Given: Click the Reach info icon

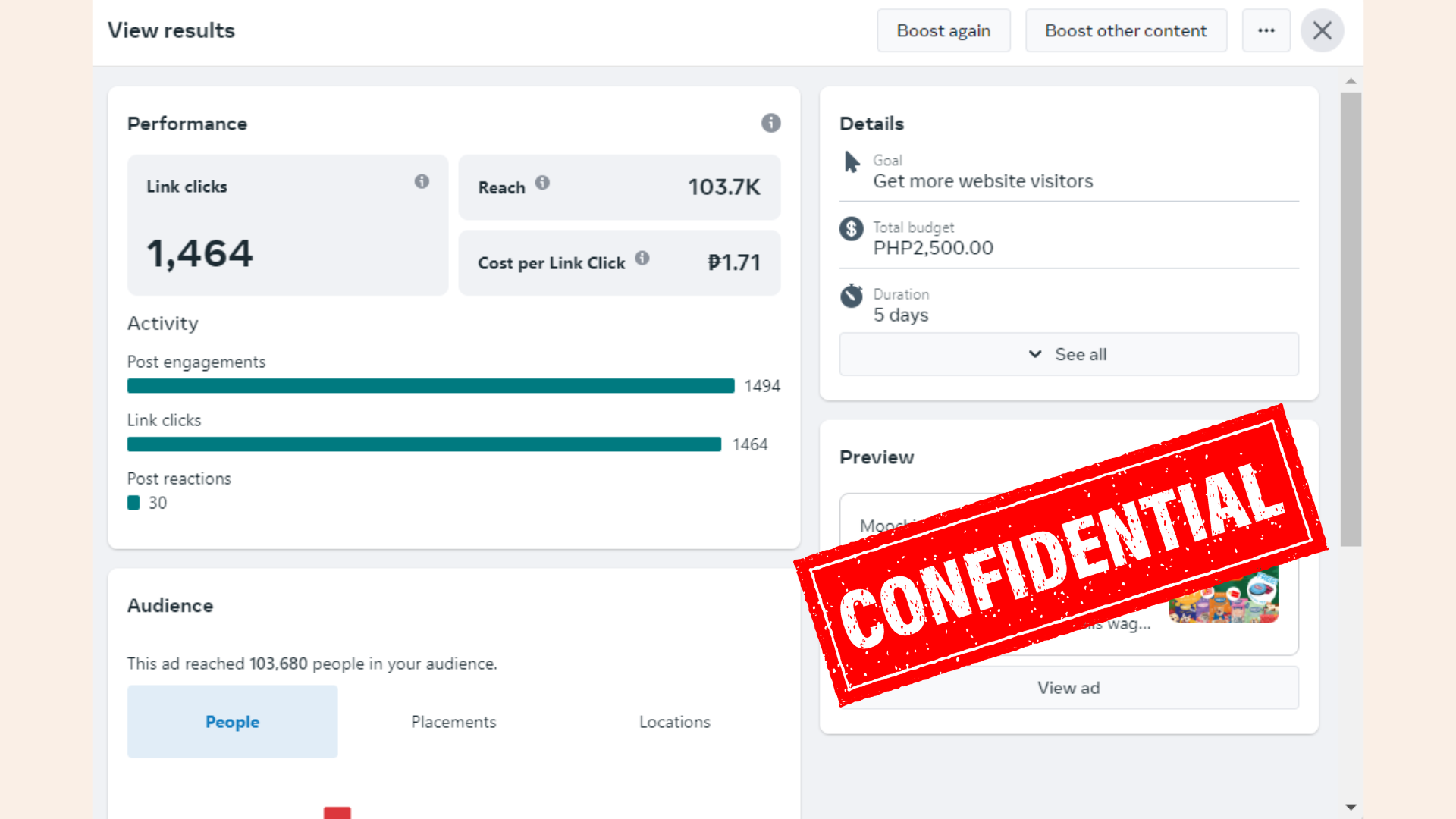Looking at the screenshot, I should pos(542,183).
